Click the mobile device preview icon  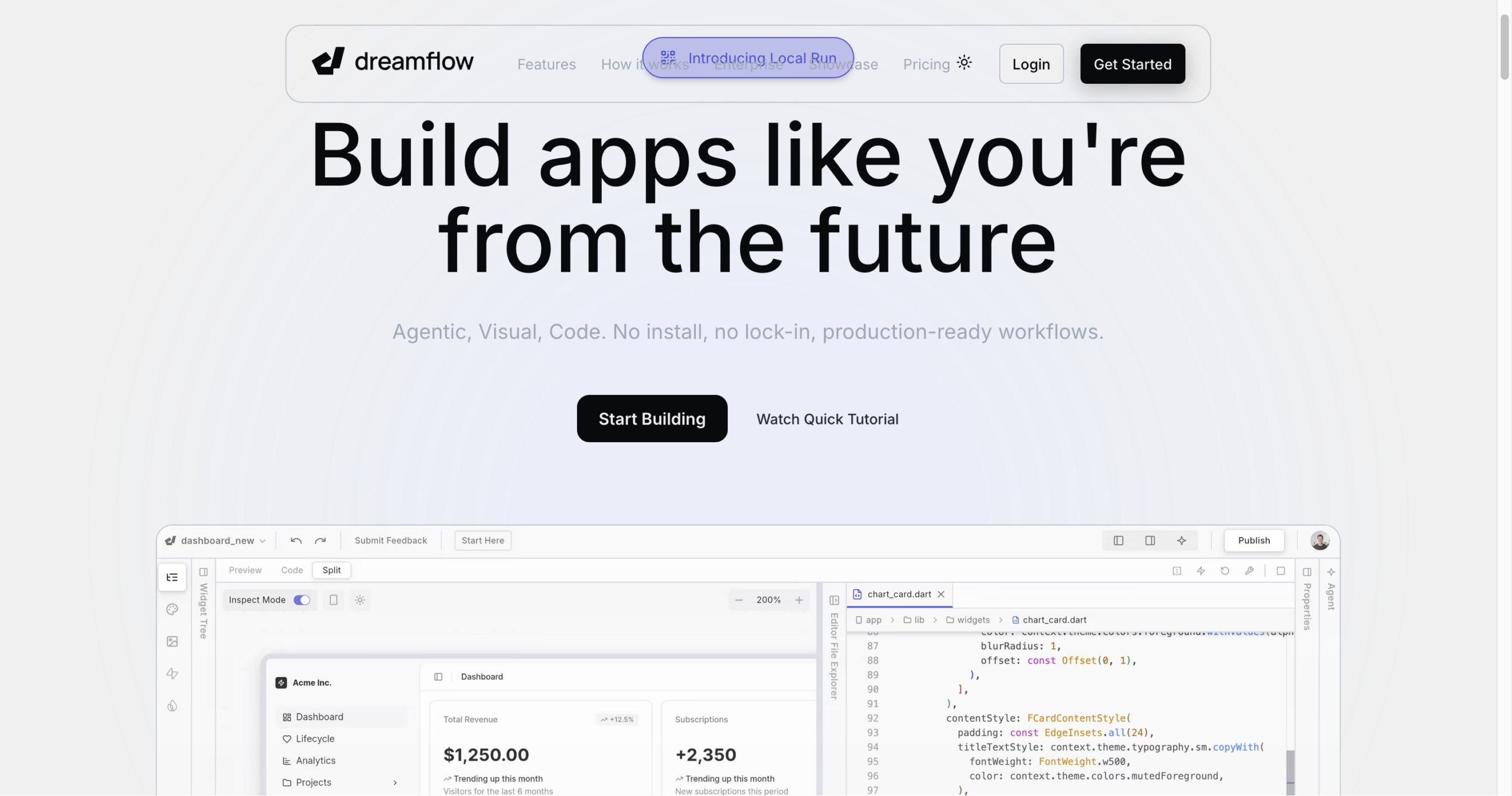click(x=333, y=600)
